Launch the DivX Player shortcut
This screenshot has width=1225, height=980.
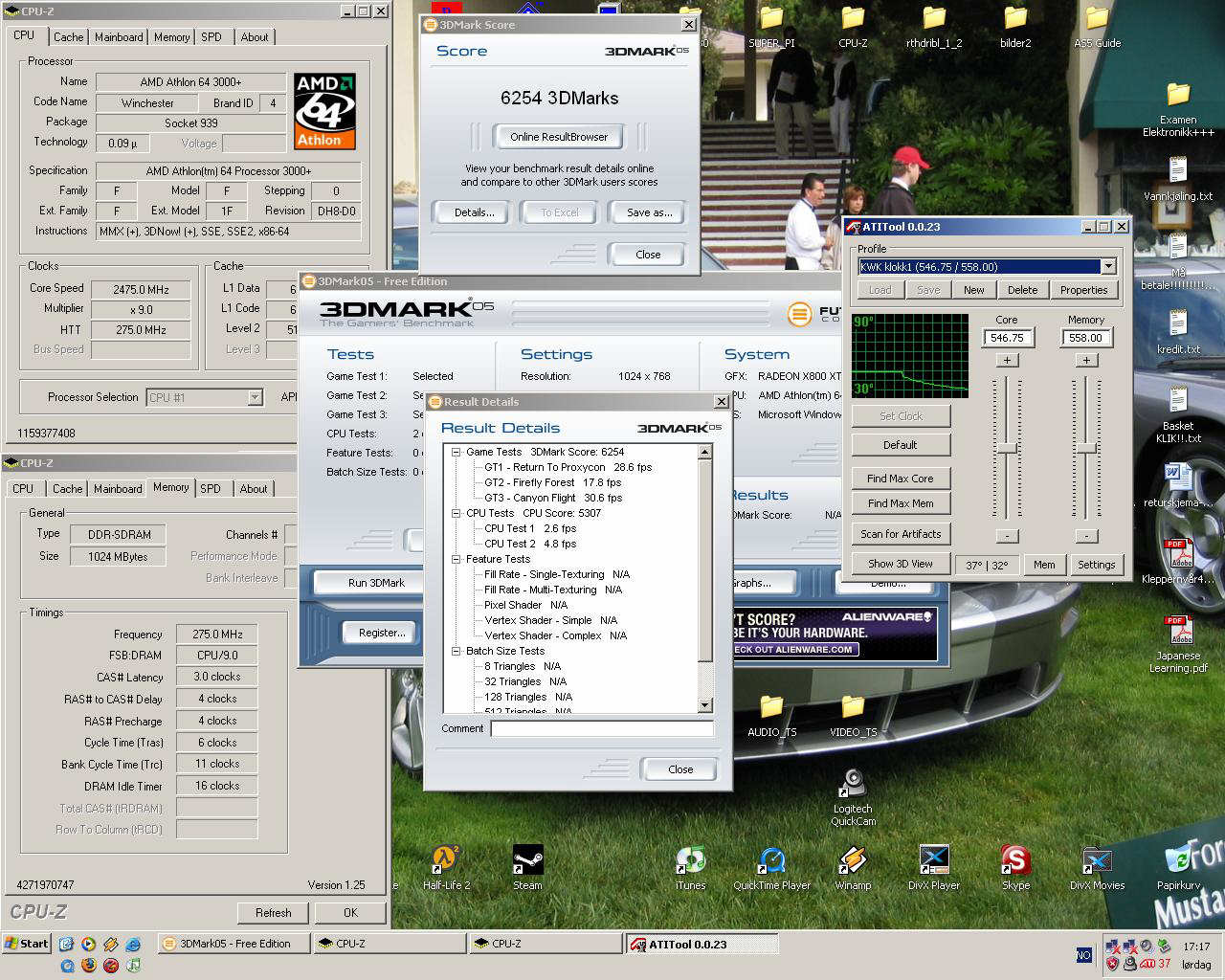point(934,869)
